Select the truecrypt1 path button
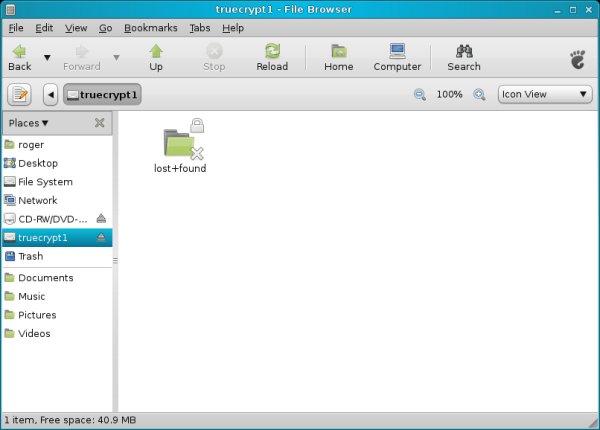The width and height of the screenshot is (600, 430). (x=102, y=94)
